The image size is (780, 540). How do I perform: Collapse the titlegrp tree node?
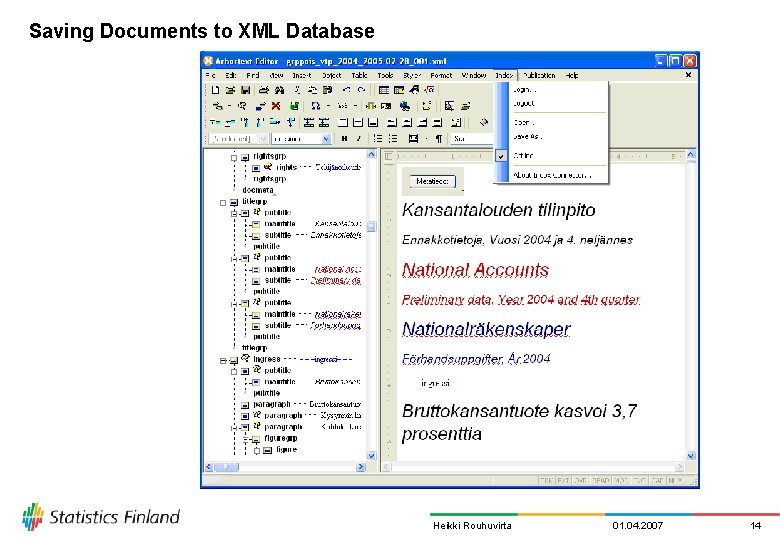(223, 203)
